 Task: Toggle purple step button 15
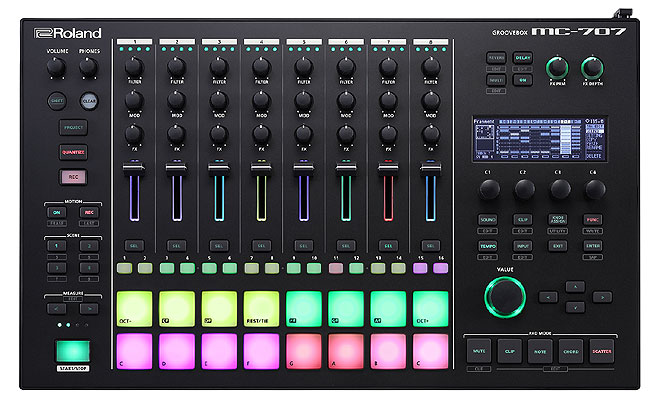click(x=420, y=268)
